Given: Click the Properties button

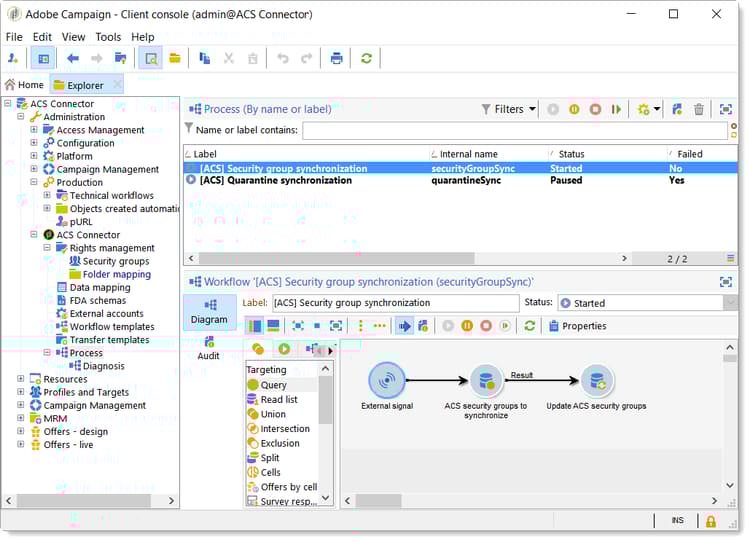Looking at the screenshot, I should pos(578,326).
